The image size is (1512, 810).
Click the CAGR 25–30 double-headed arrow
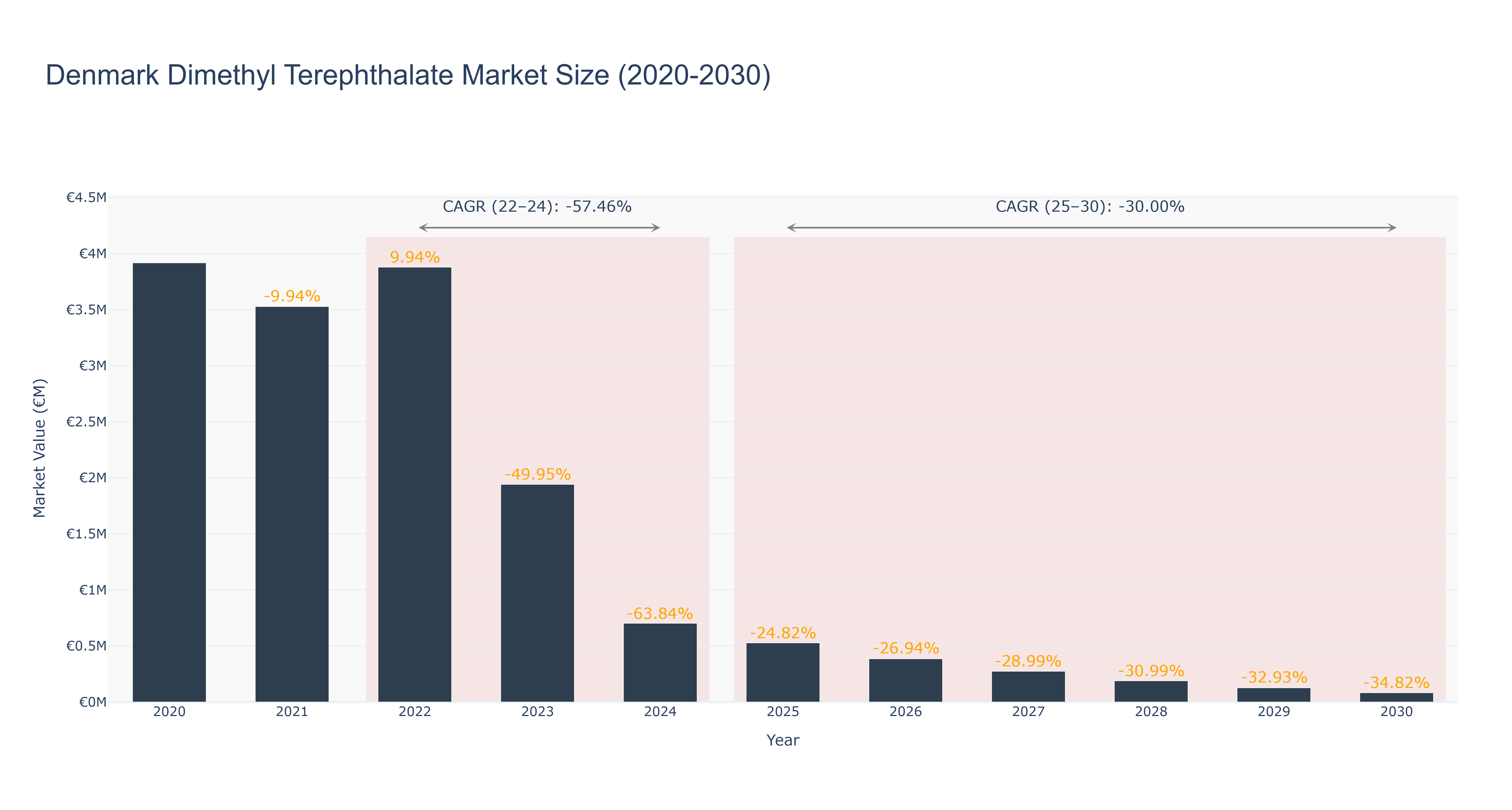pos(1092,228)
